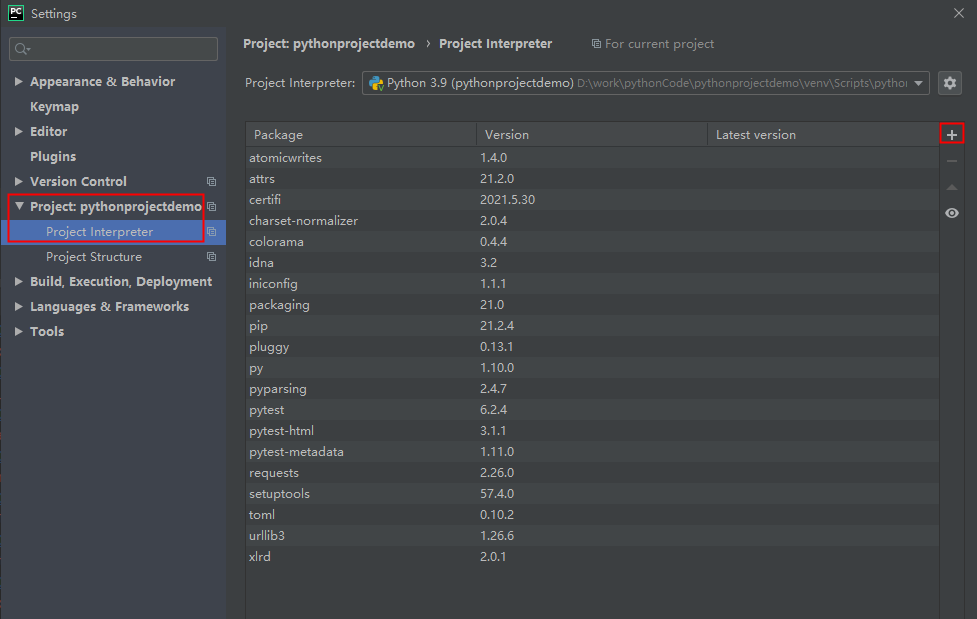Select the atomicwrites package row
Image resolution: width=977 pixels, height=619 pixels.
(x=592, y=158)
